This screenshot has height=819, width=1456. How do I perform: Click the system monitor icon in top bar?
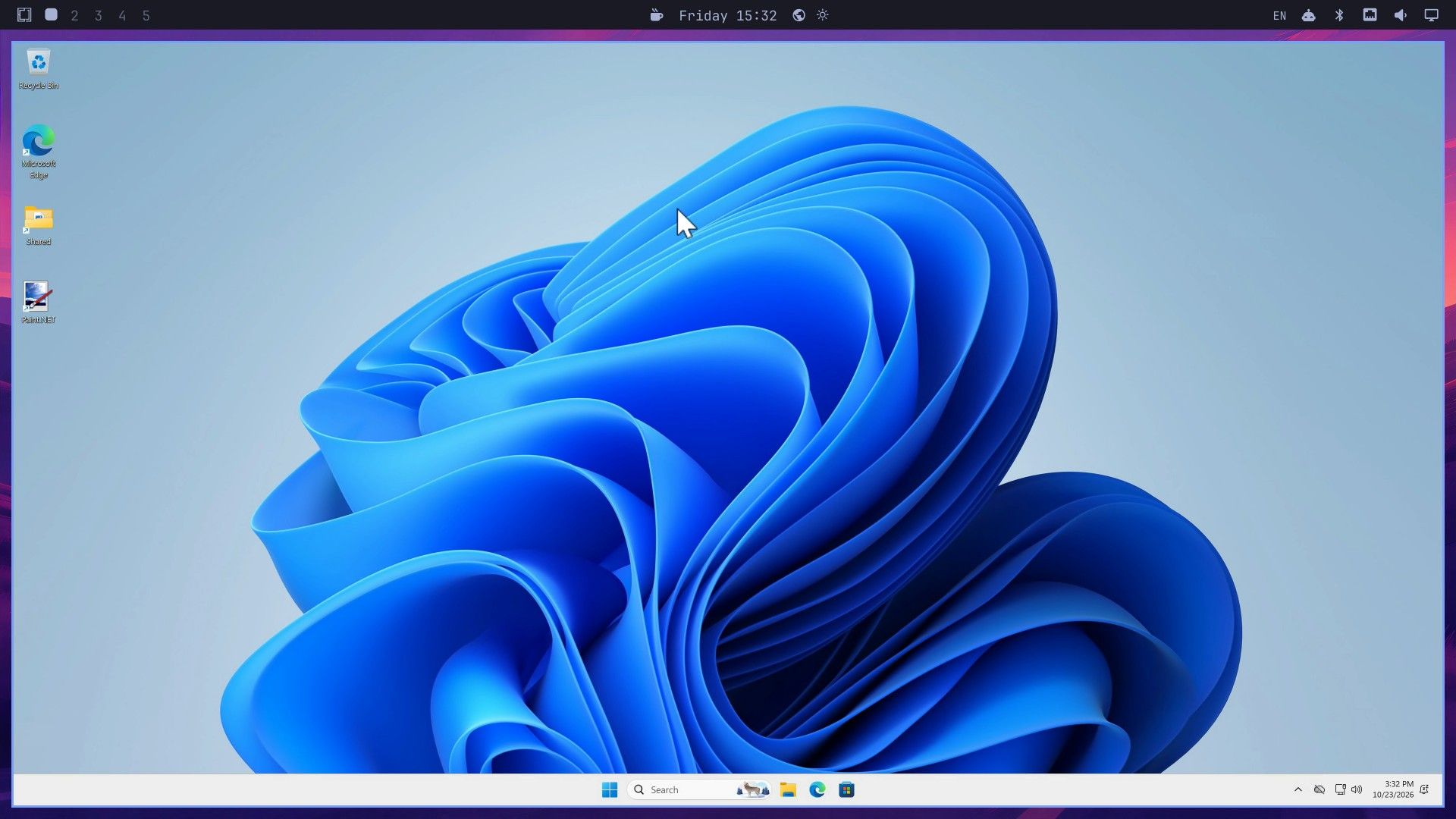click(x=1370, y=14)
